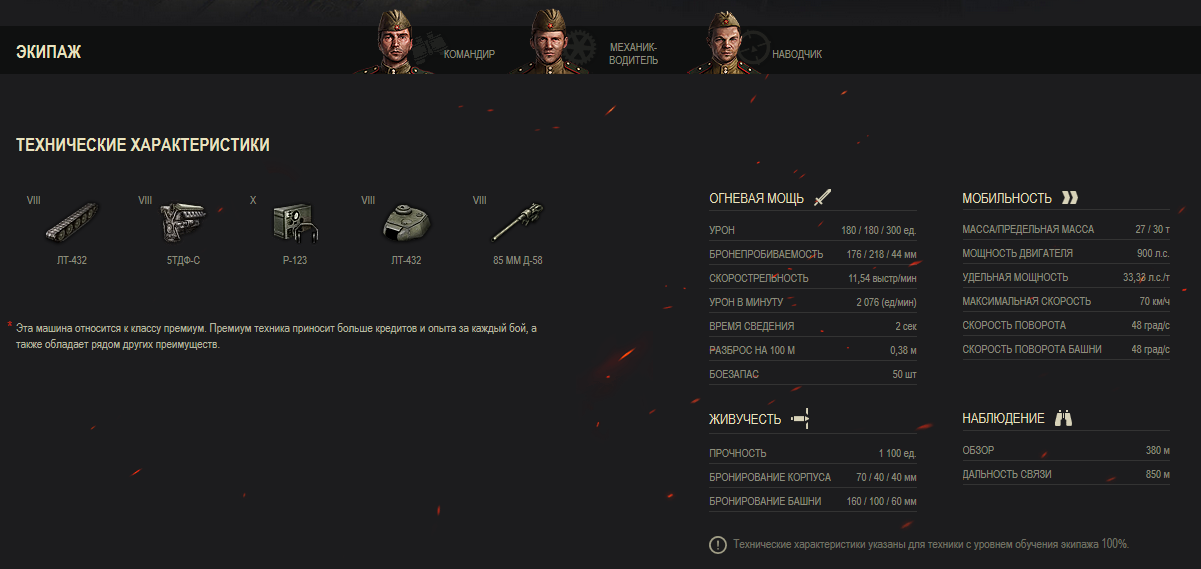The image size is (1201, 569).
Task: Click the gunner crew portrait
Action: 726,42
